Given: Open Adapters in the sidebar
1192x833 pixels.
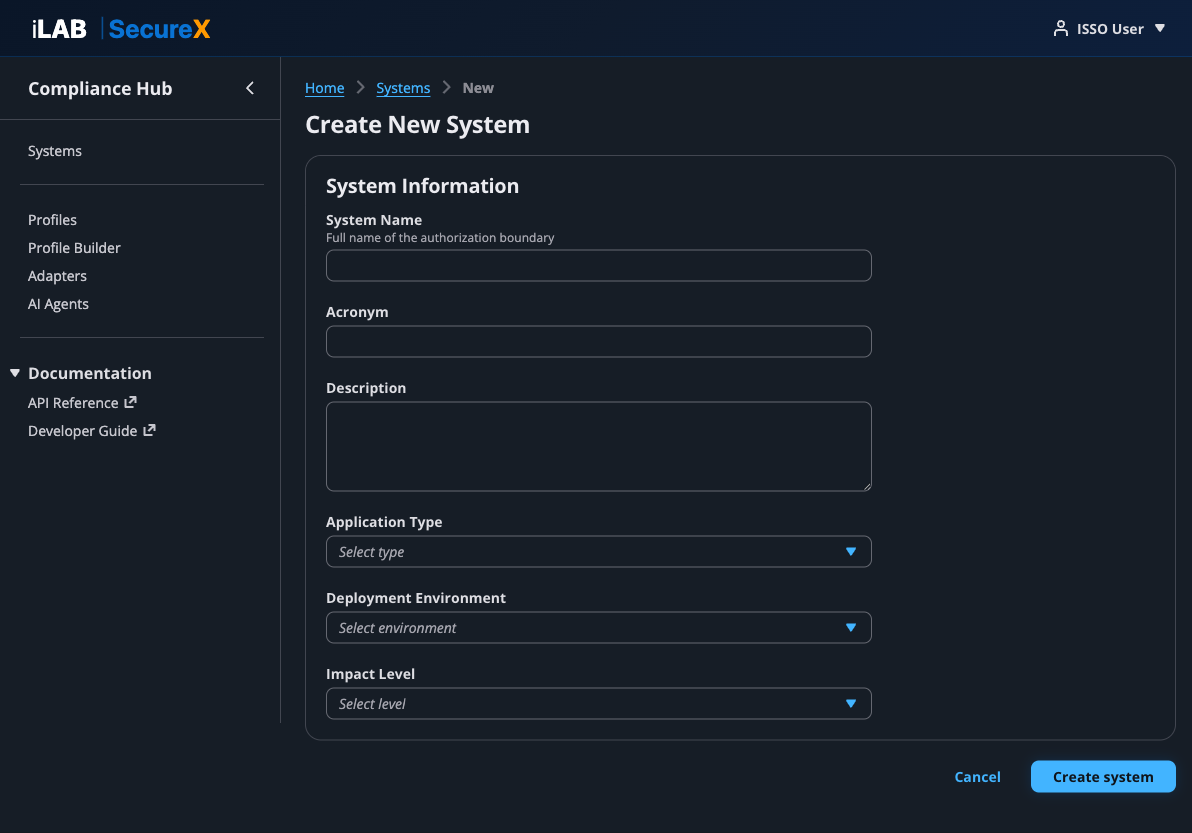Looking at the screenshot, I should click(x=57, y=276).
